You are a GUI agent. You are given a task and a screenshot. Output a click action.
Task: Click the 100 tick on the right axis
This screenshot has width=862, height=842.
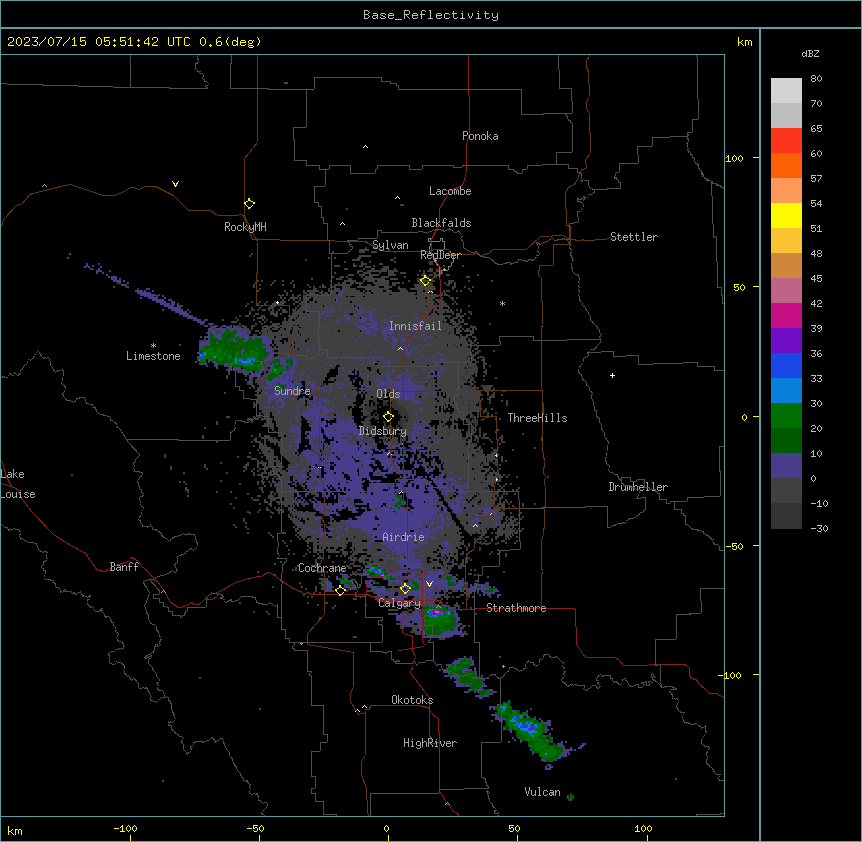point(734,158)
